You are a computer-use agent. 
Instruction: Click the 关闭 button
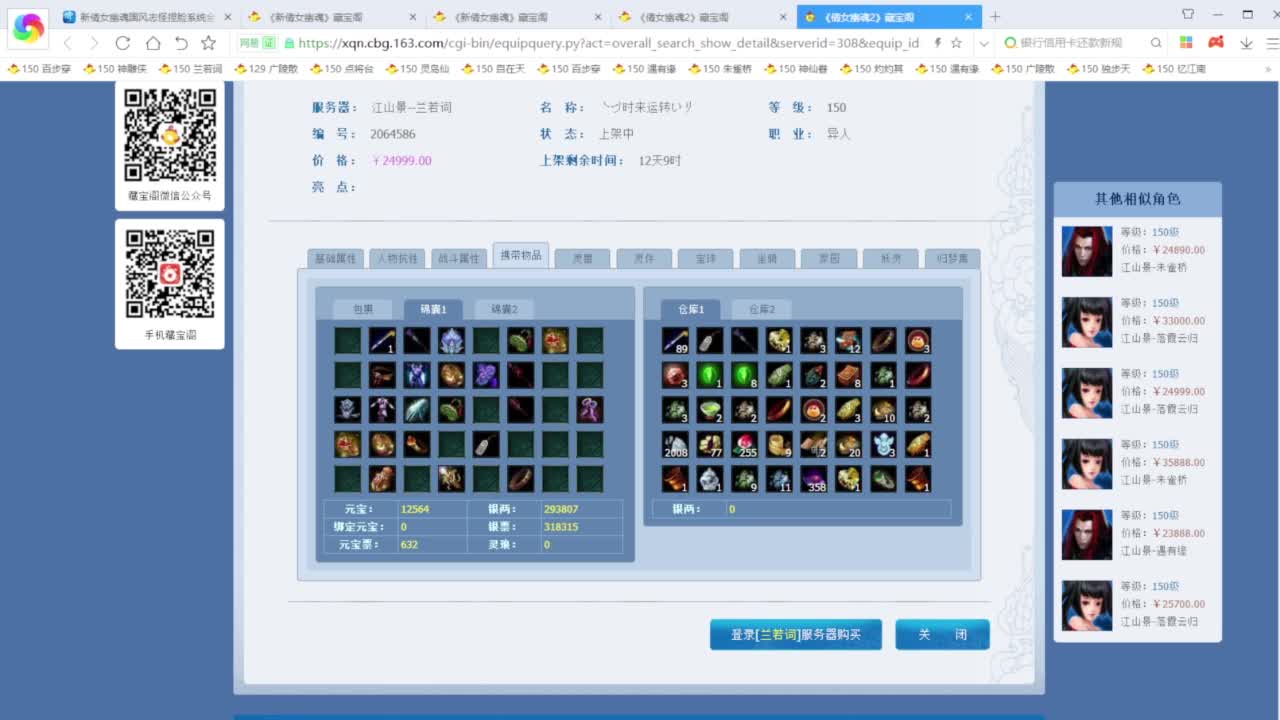pyautogui.click(x=942, y=635)
